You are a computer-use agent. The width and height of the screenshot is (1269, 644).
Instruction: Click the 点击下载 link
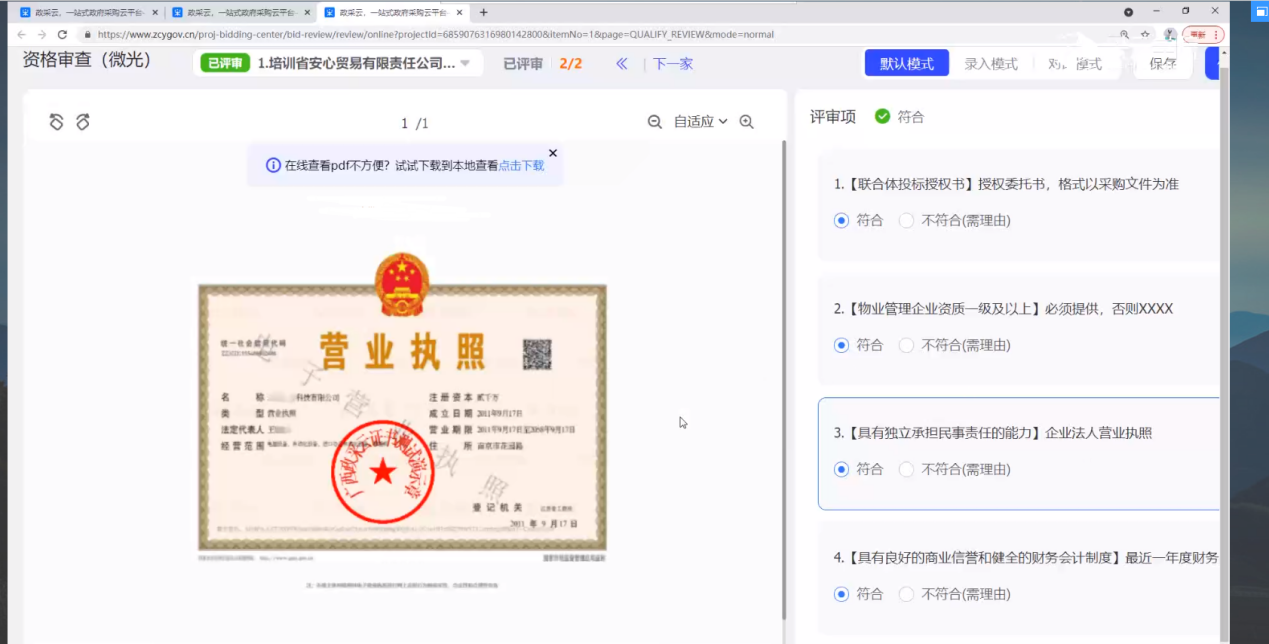pos(521,166)
